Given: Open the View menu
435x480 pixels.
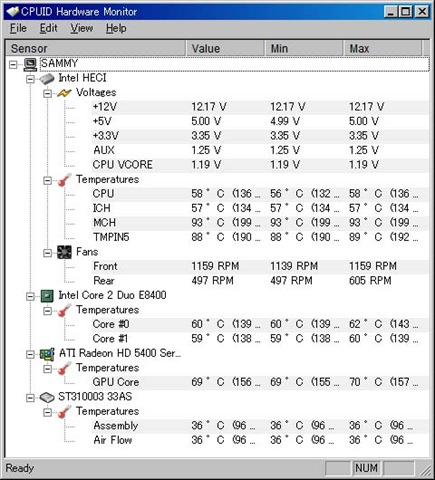Looking at the screenshot, I should click(x=81, y=28).
